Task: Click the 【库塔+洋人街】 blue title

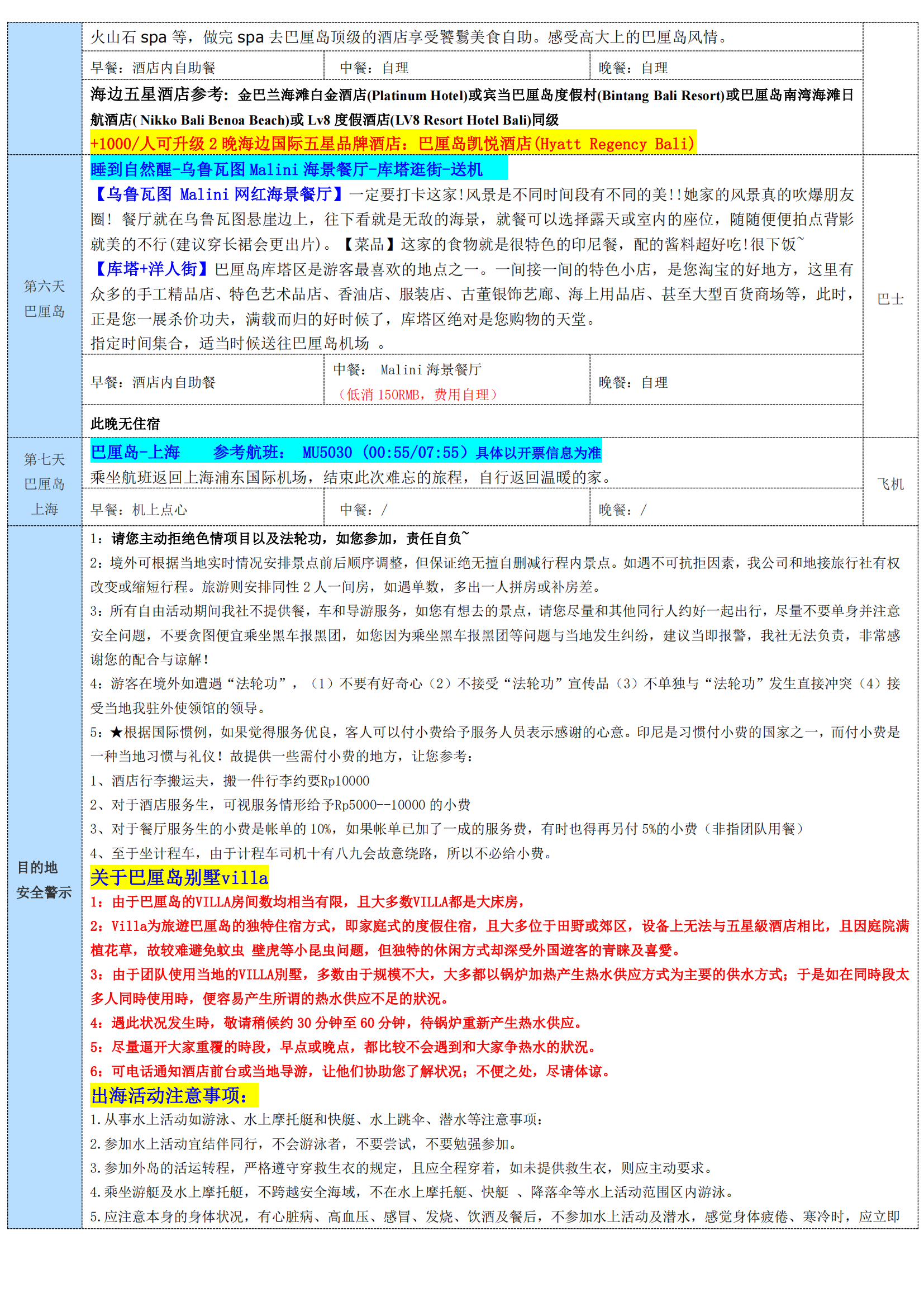Action: pyautogui.click(x=152, y=269)
